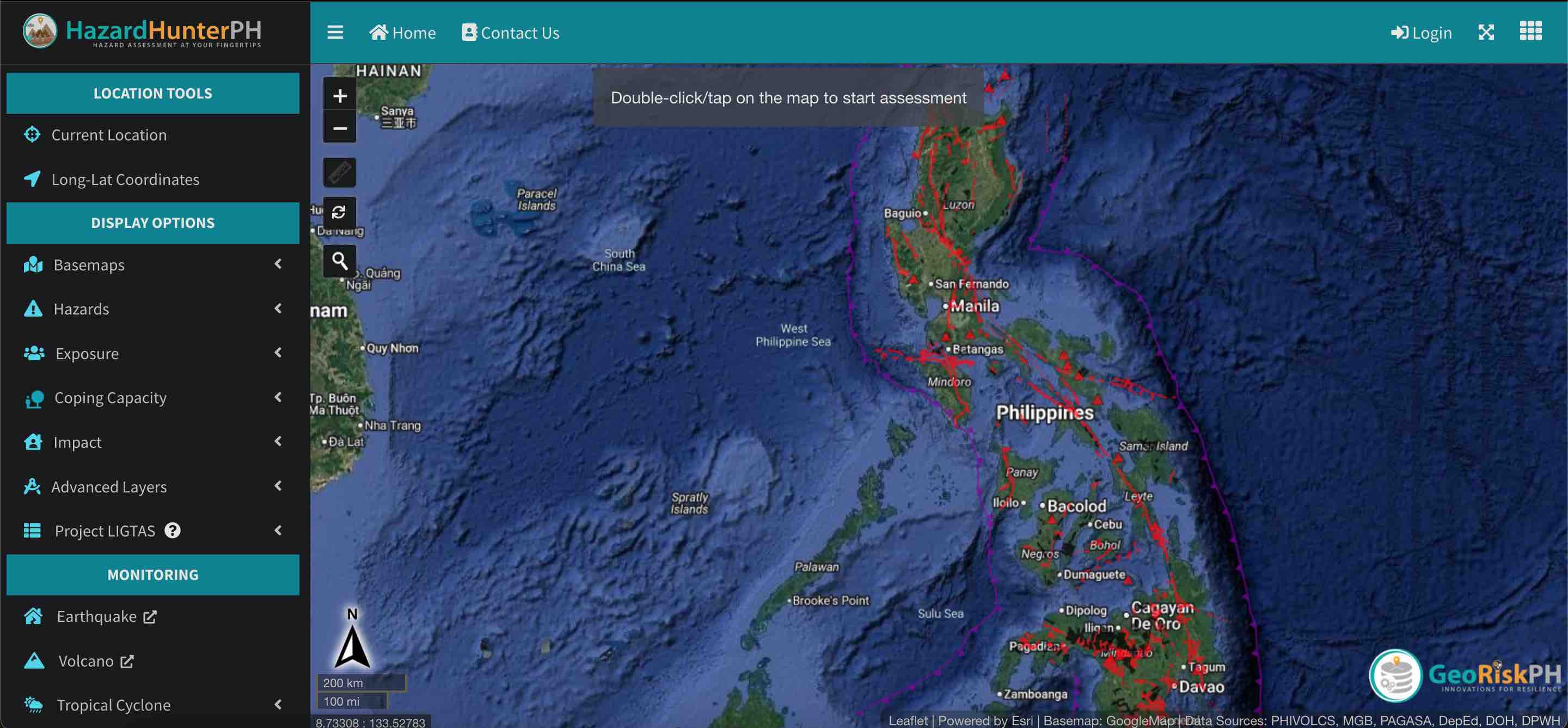Select the ruler measure tool on map
This screenshot has height=728, width=1568.
click(x=340, y=172)
